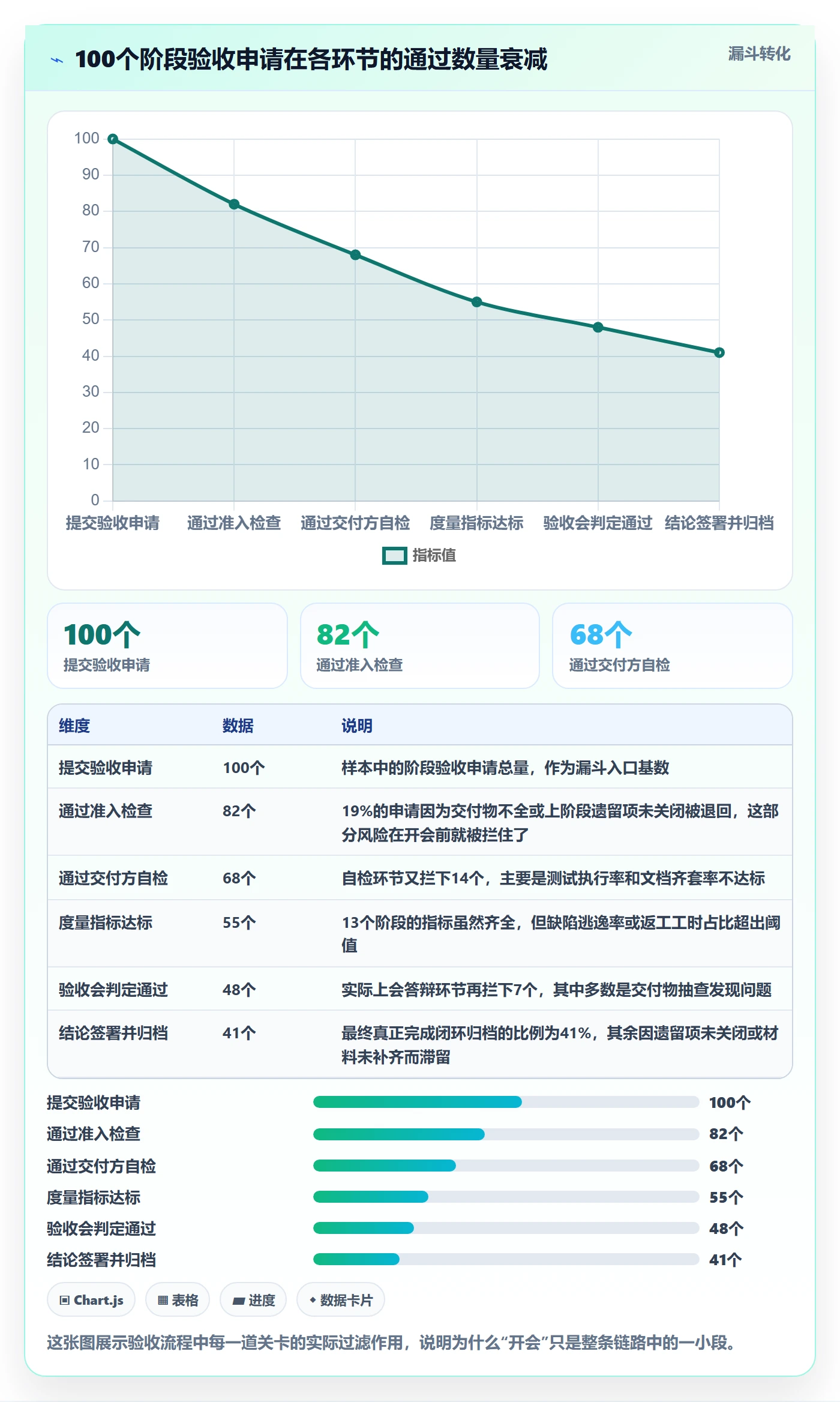The width and height of the screenshot is (840, 1402).
Task: Click the 说明 column header
Action: pyautogui.click(x=357, y=726)
